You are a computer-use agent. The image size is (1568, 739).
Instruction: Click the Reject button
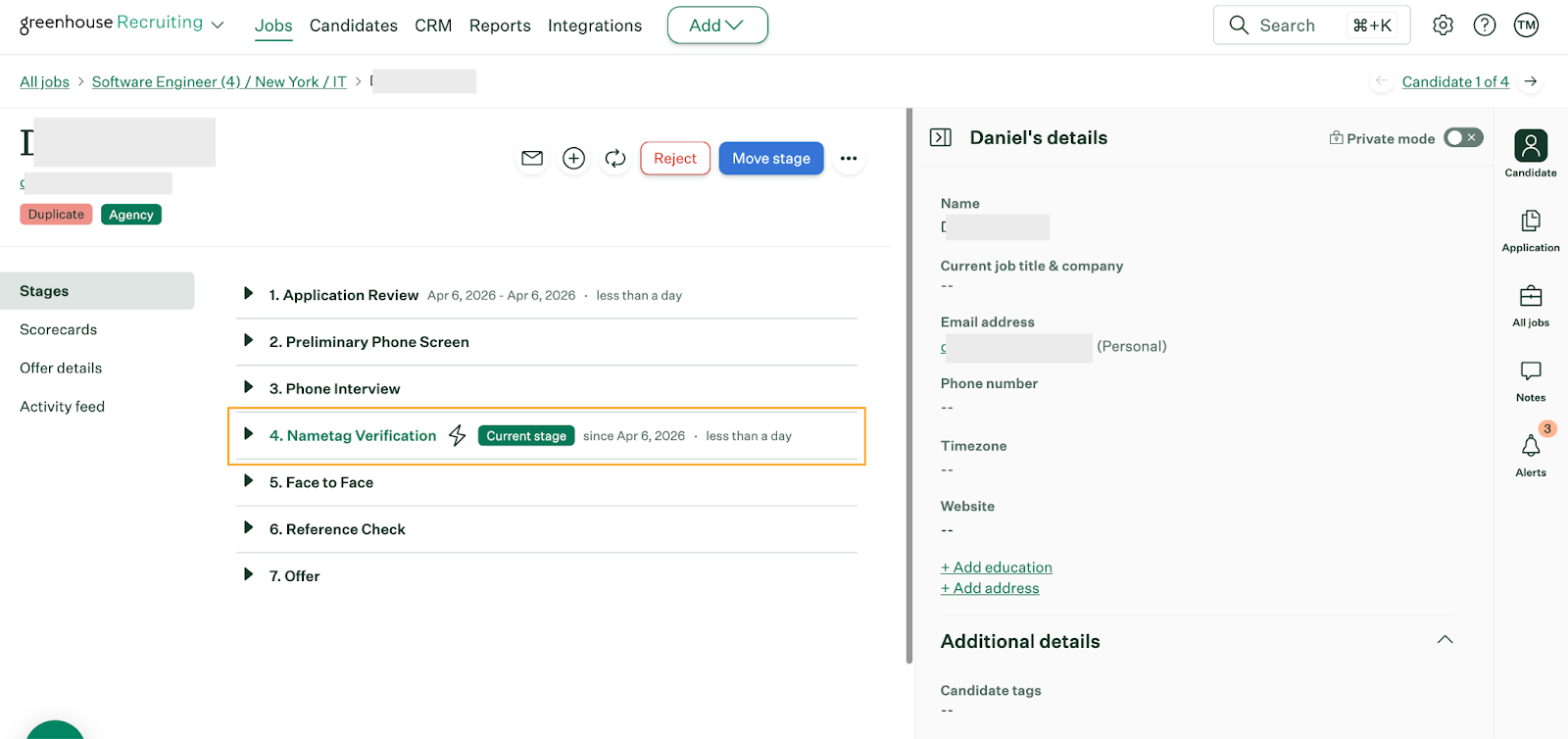click(675, 158)
